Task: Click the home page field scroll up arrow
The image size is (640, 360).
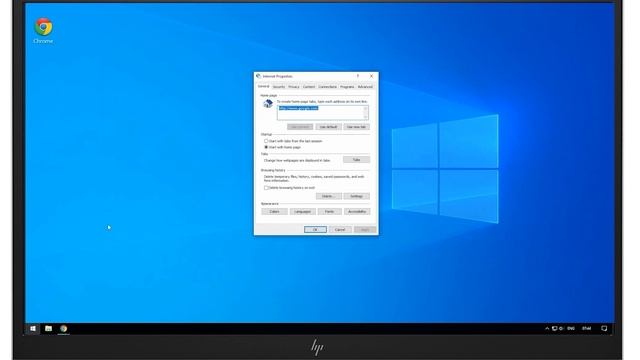Action: point(366,108)
